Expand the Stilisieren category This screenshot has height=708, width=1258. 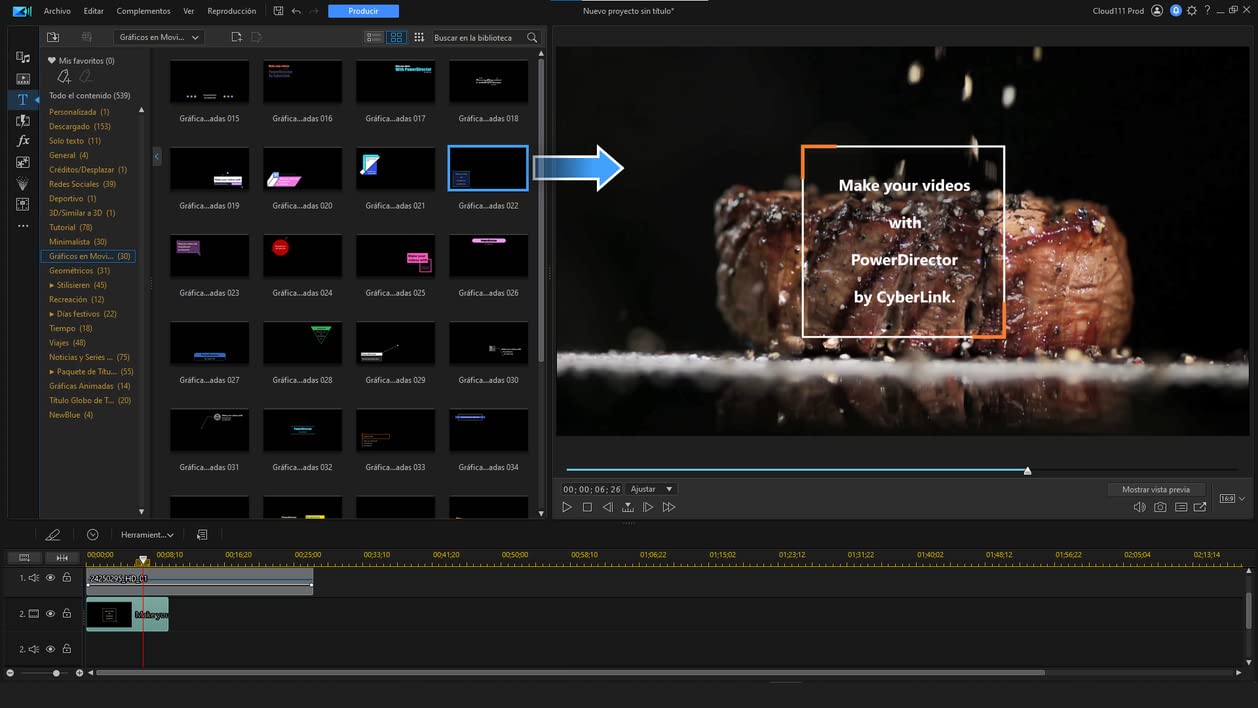click(x=52, y=285)
